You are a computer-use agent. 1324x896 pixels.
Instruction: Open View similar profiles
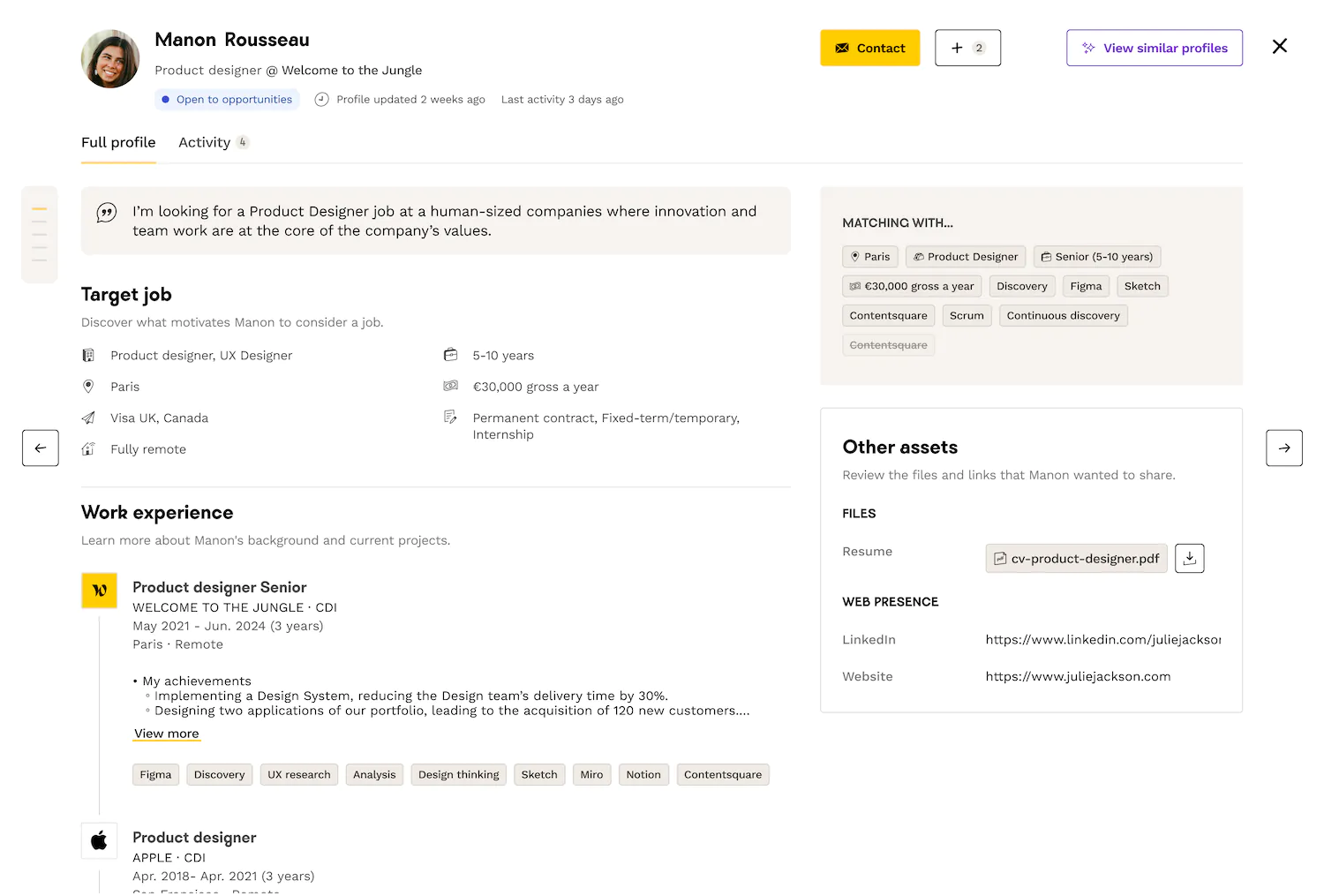(x=1154, y=48)
